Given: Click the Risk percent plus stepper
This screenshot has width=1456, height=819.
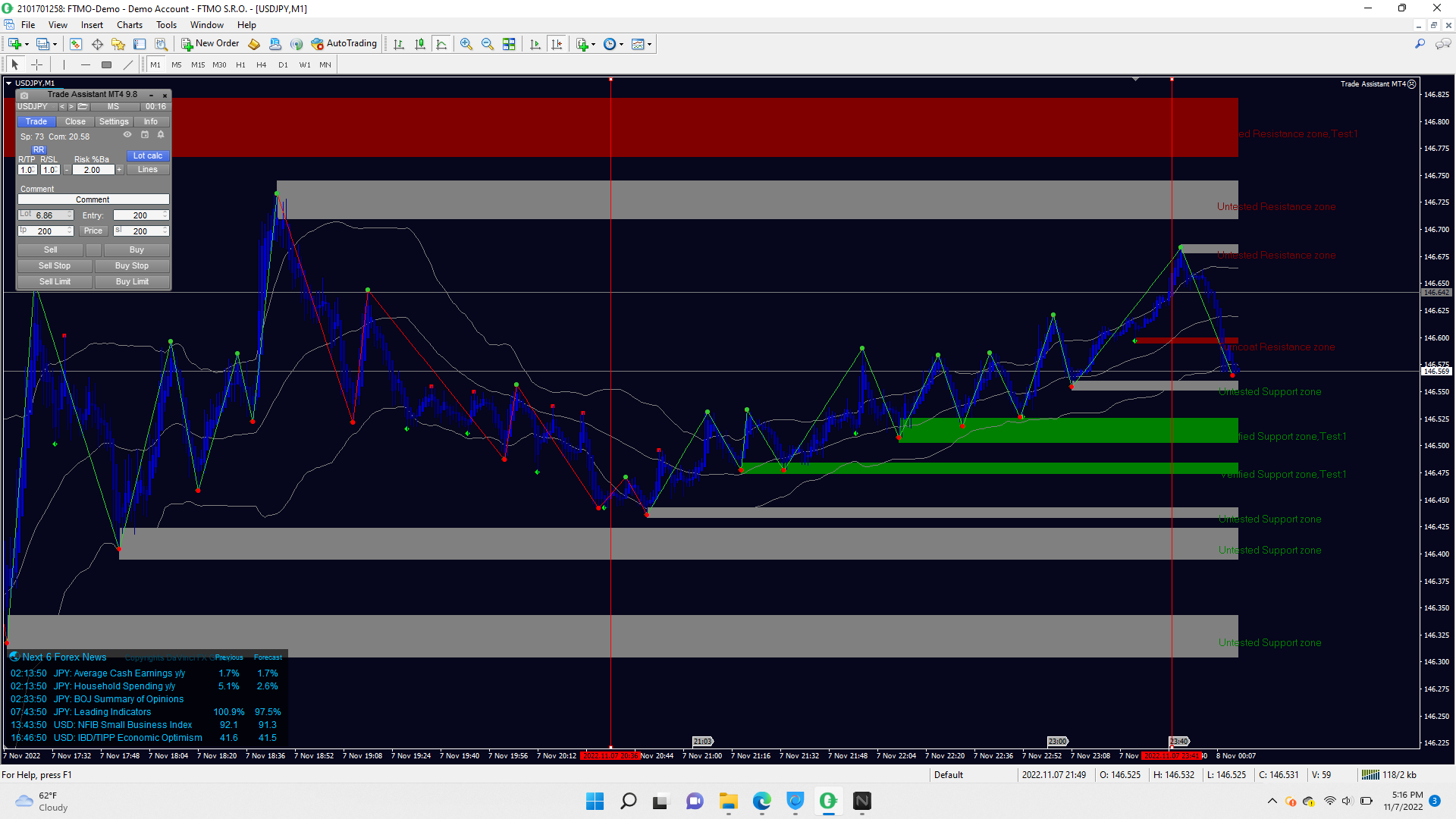Looking at the screenshot, I should 120,170.
